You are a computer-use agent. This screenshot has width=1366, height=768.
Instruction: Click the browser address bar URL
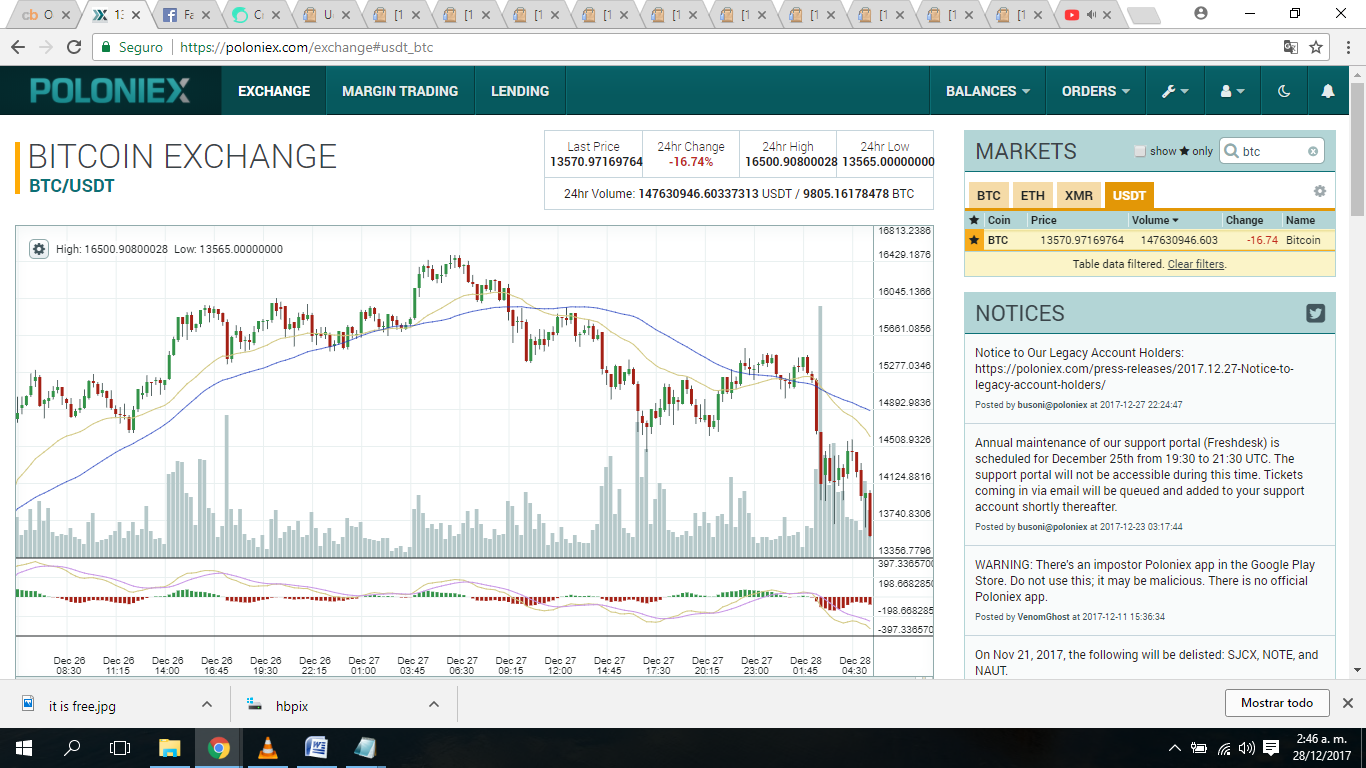point(306,47)
